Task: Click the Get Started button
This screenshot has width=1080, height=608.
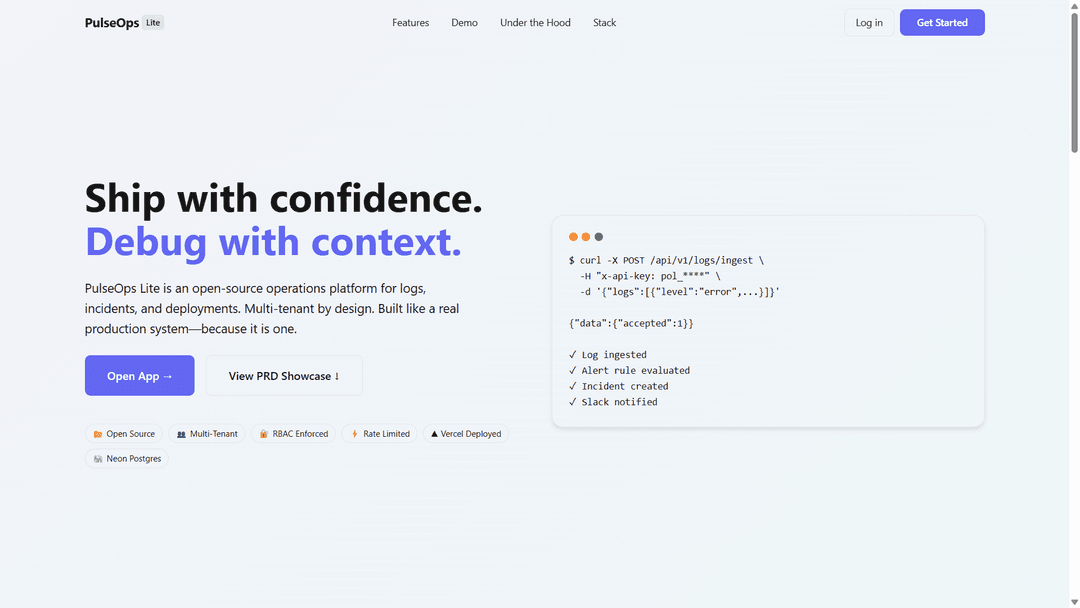Action: click(942, 23)
